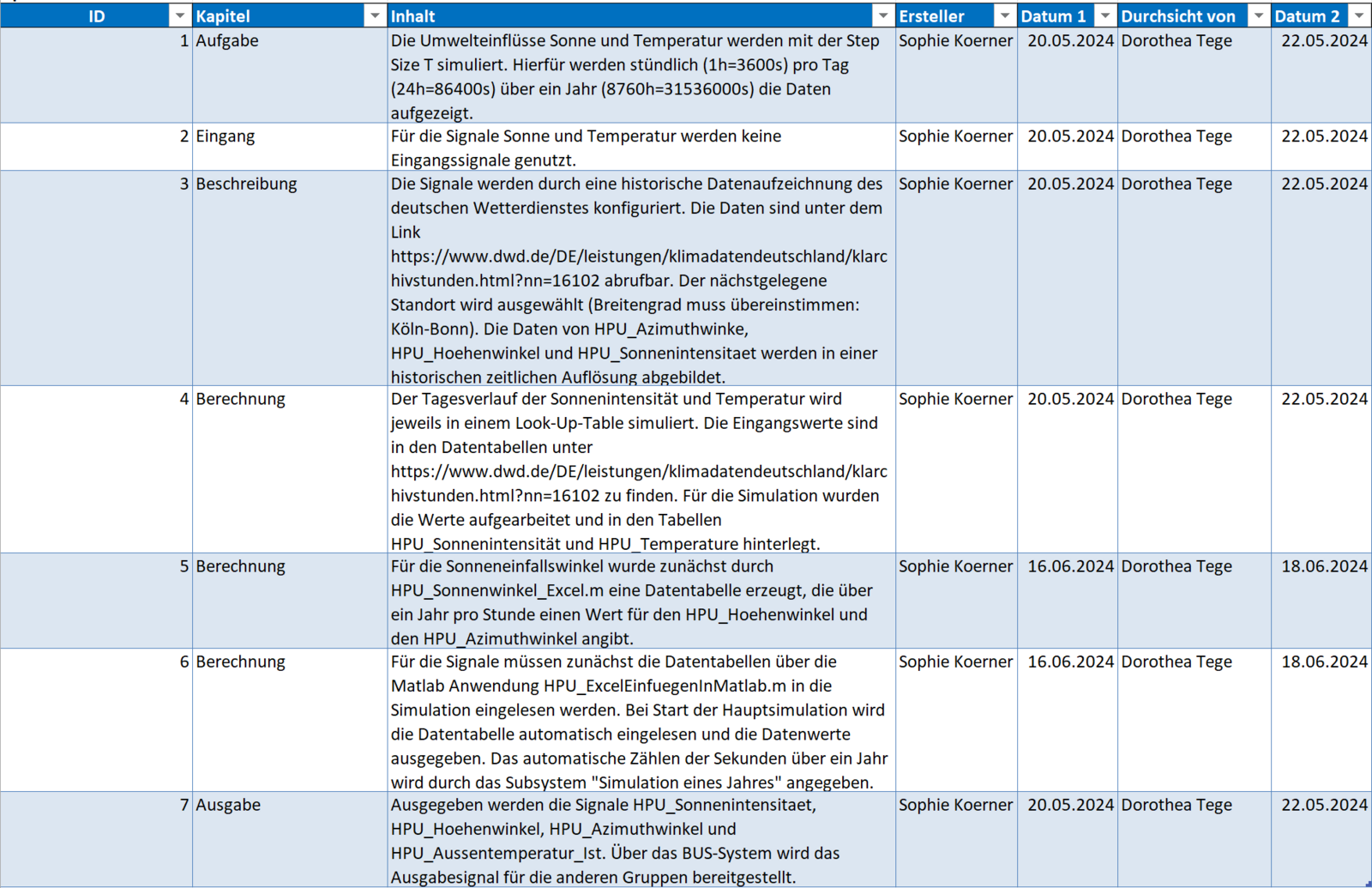This screenshot has height=888, width=1372.
Task: Open the Durchsicht von filter dropdown
Action: point(1258,16)
